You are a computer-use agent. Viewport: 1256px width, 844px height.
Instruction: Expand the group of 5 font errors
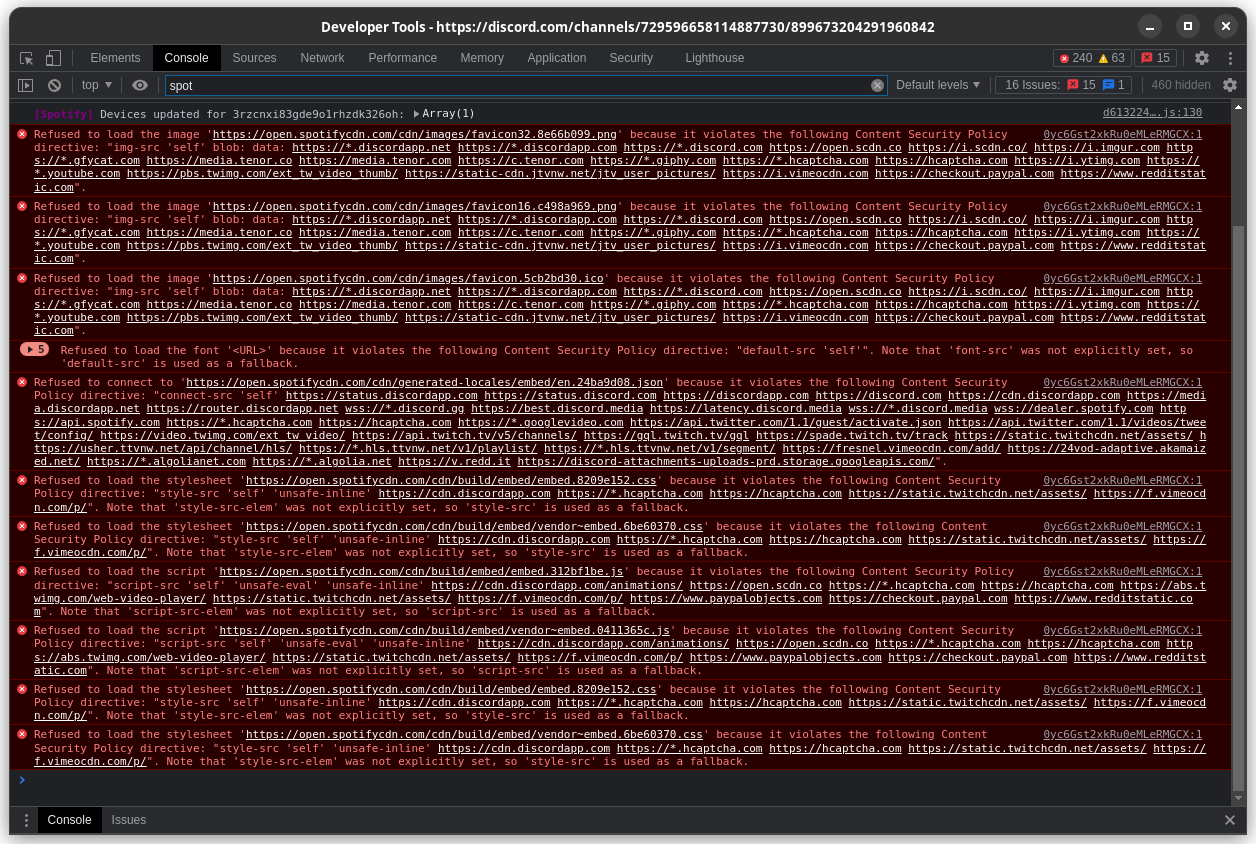coord(32,350)
